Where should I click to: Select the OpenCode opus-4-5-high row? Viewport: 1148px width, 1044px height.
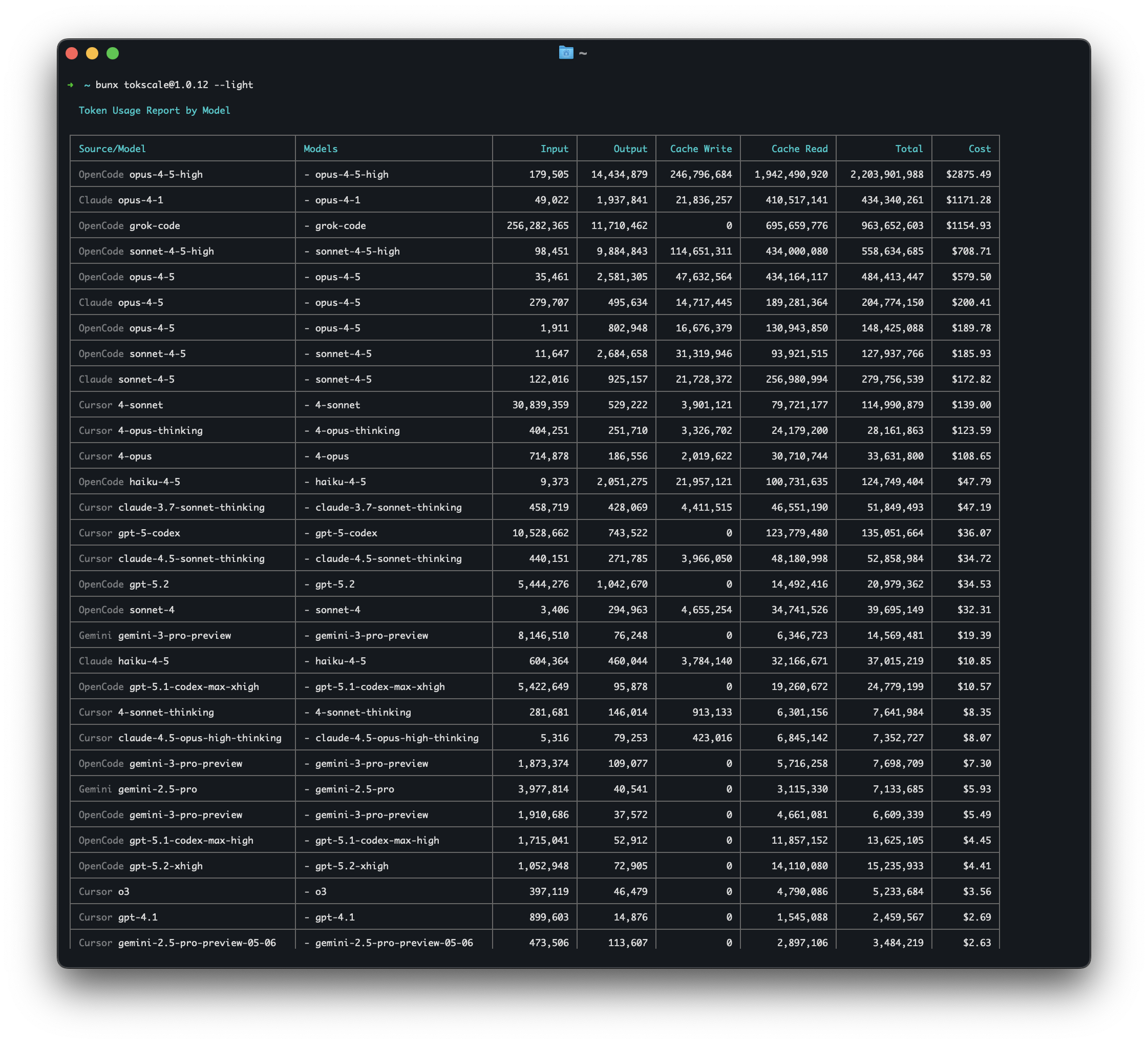tap(140, 174)
